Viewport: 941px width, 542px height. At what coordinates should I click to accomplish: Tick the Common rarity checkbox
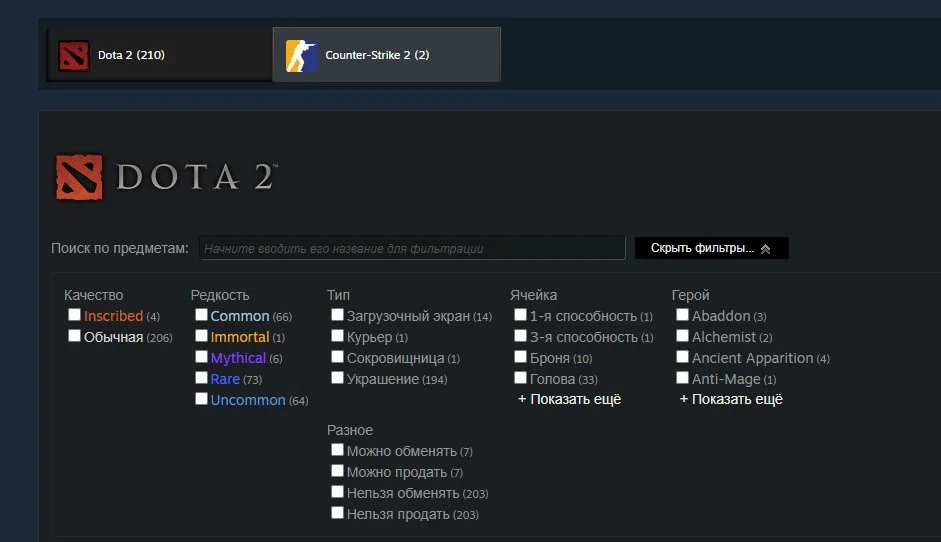(201, 315)
